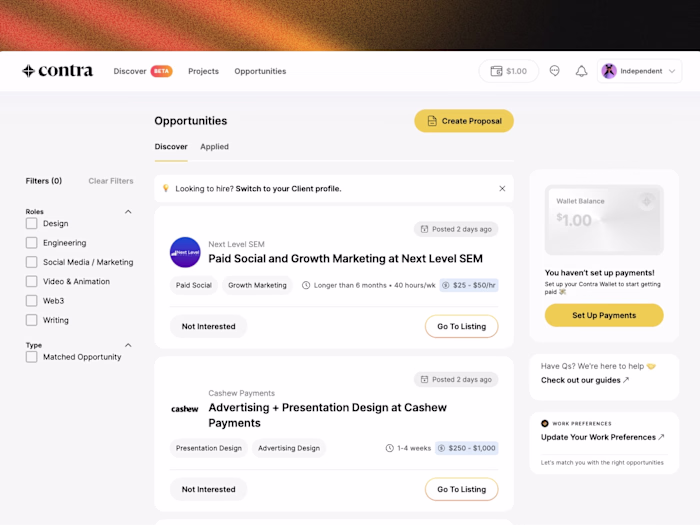Click the Cashew Payments company name
The image size is (700, 525).
click(x=242, y=393)
